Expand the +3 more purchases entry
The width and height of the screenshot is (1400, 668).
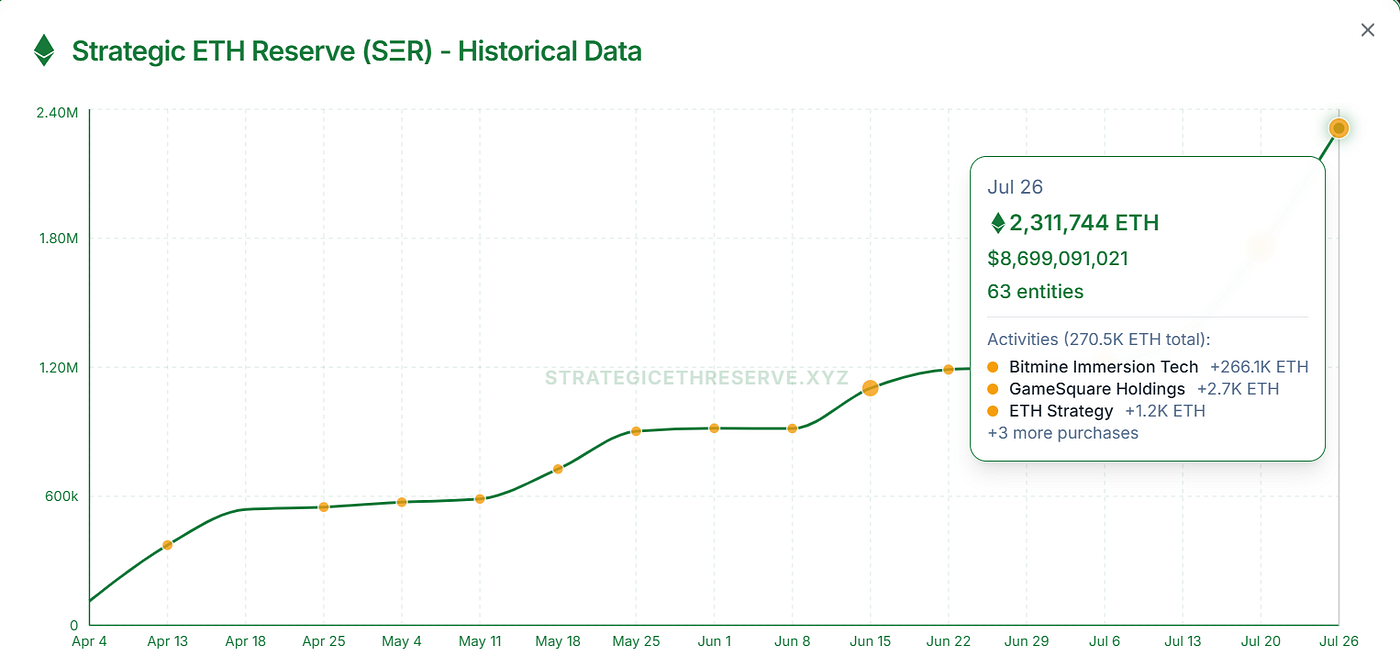point(1062,433)
